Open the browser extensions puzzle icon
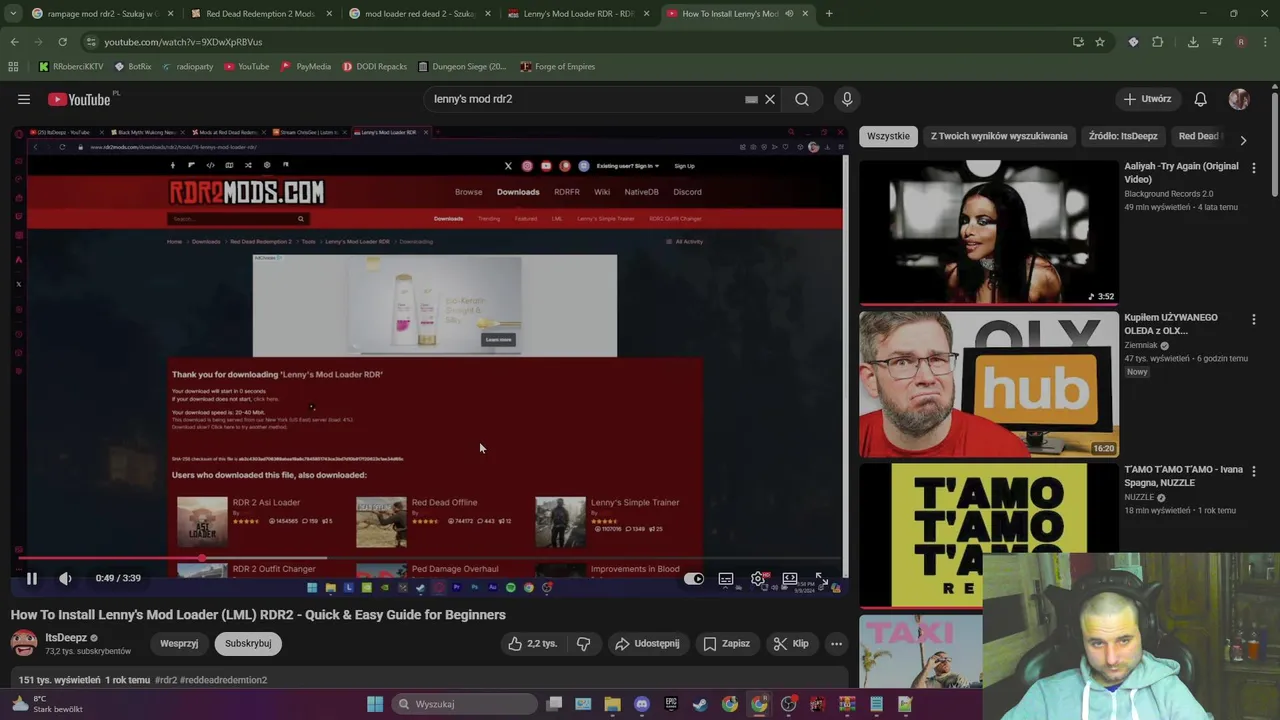Screen dimensions: 1280x720 pos(1158,42)
